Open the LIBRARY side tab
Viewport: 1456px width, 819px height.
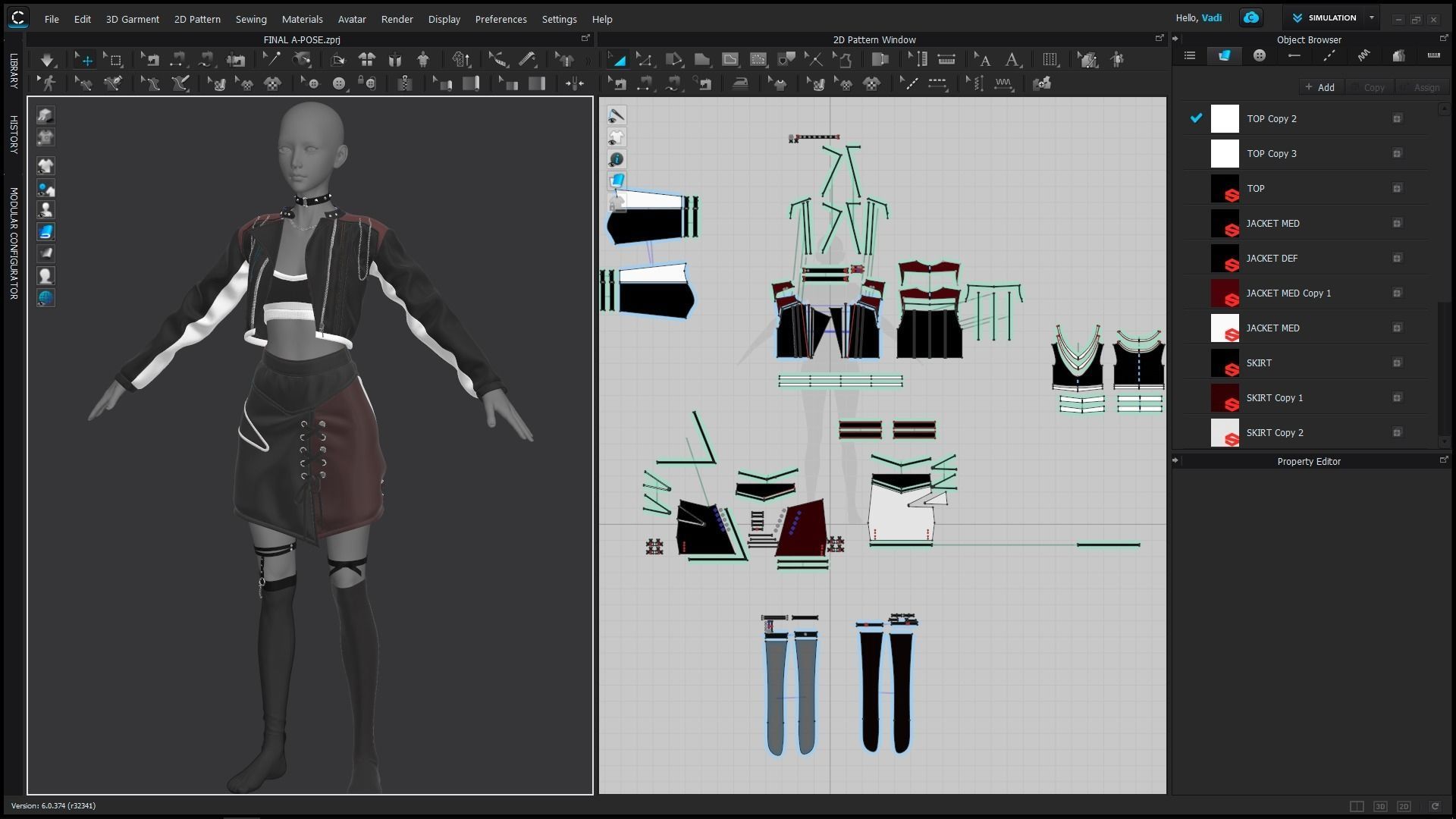[13, 71]
